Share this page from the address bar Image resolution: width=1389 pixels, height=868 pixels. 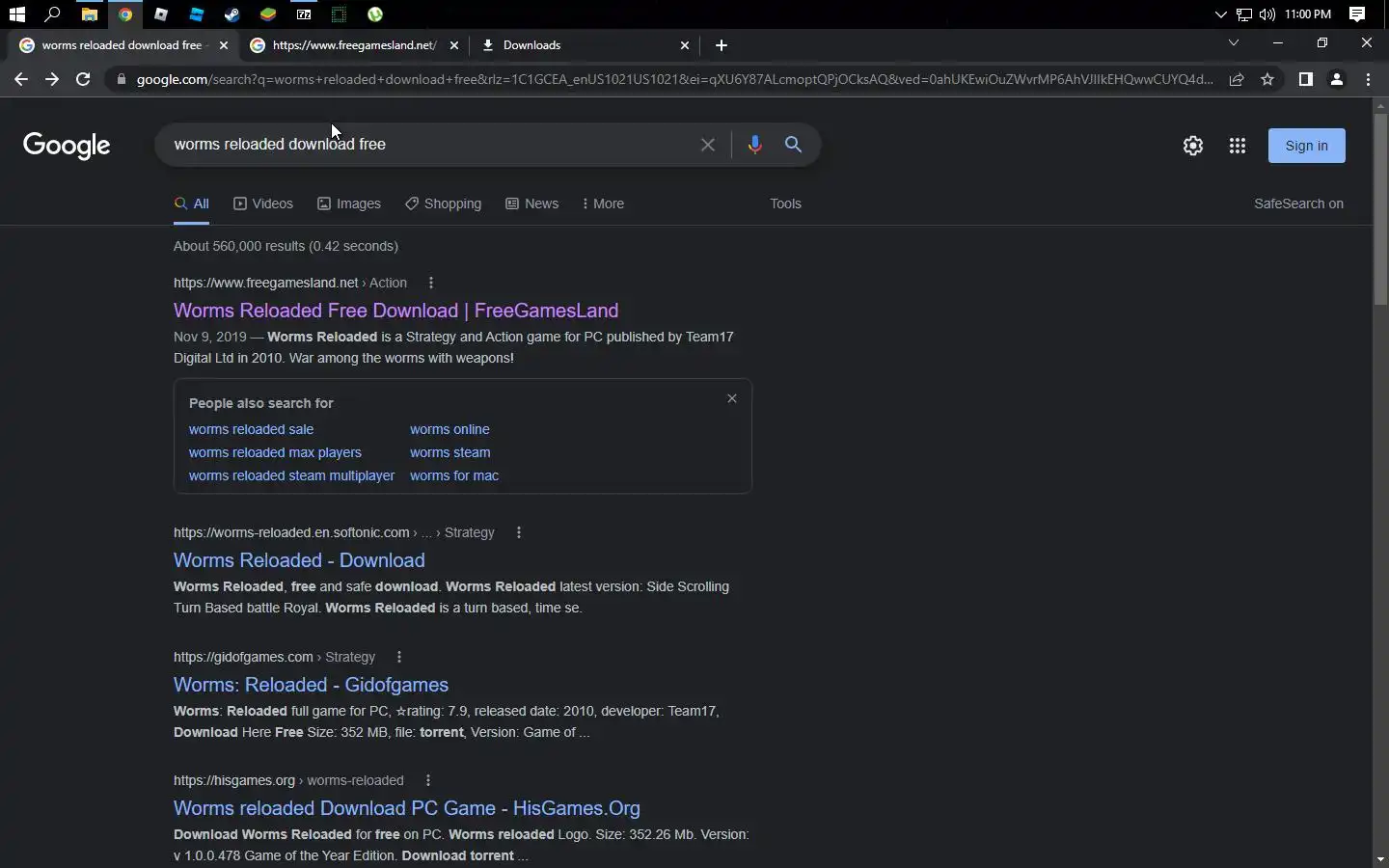point(1237,79)
